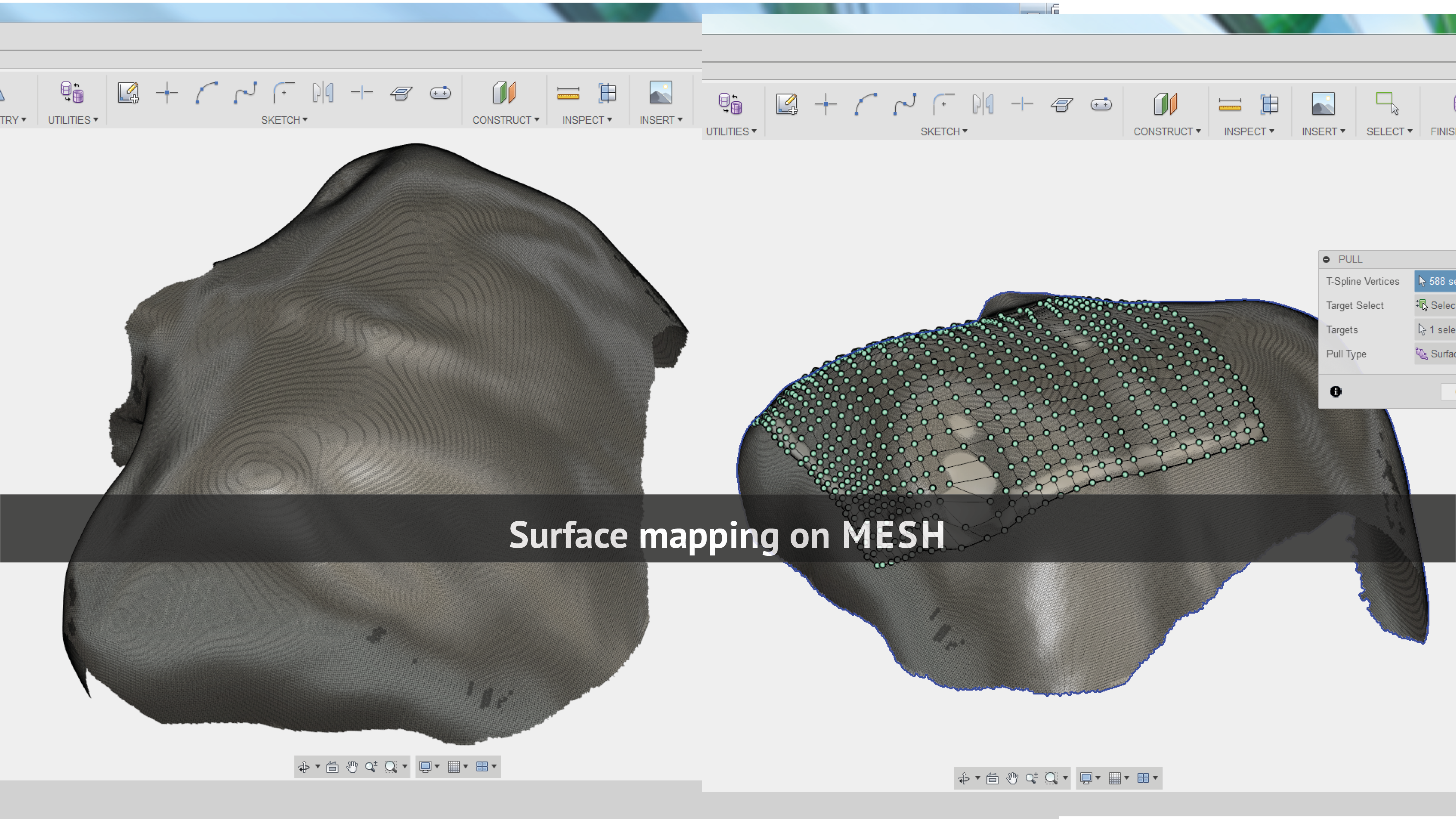Viewport: 1456px width, 819px height.
Task: Click Insert image icon in left window
Action: pos(661,92)
